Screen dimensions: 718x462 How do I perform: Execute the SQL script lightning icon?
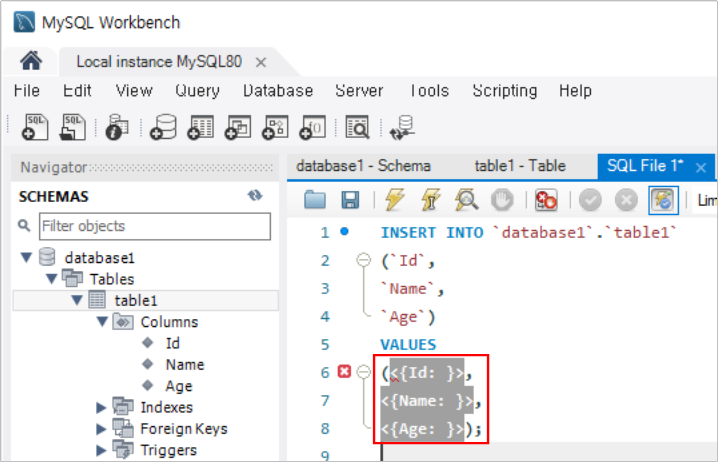coord(395,200)
